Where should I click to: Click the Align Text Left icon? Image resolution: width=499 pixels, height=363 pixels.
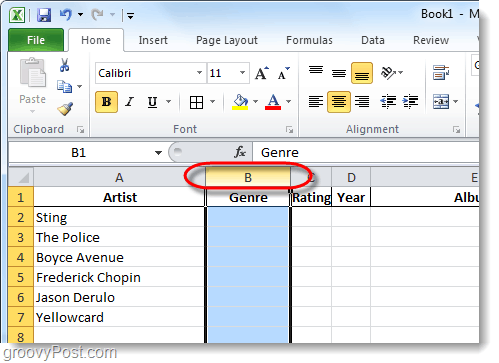316,102
